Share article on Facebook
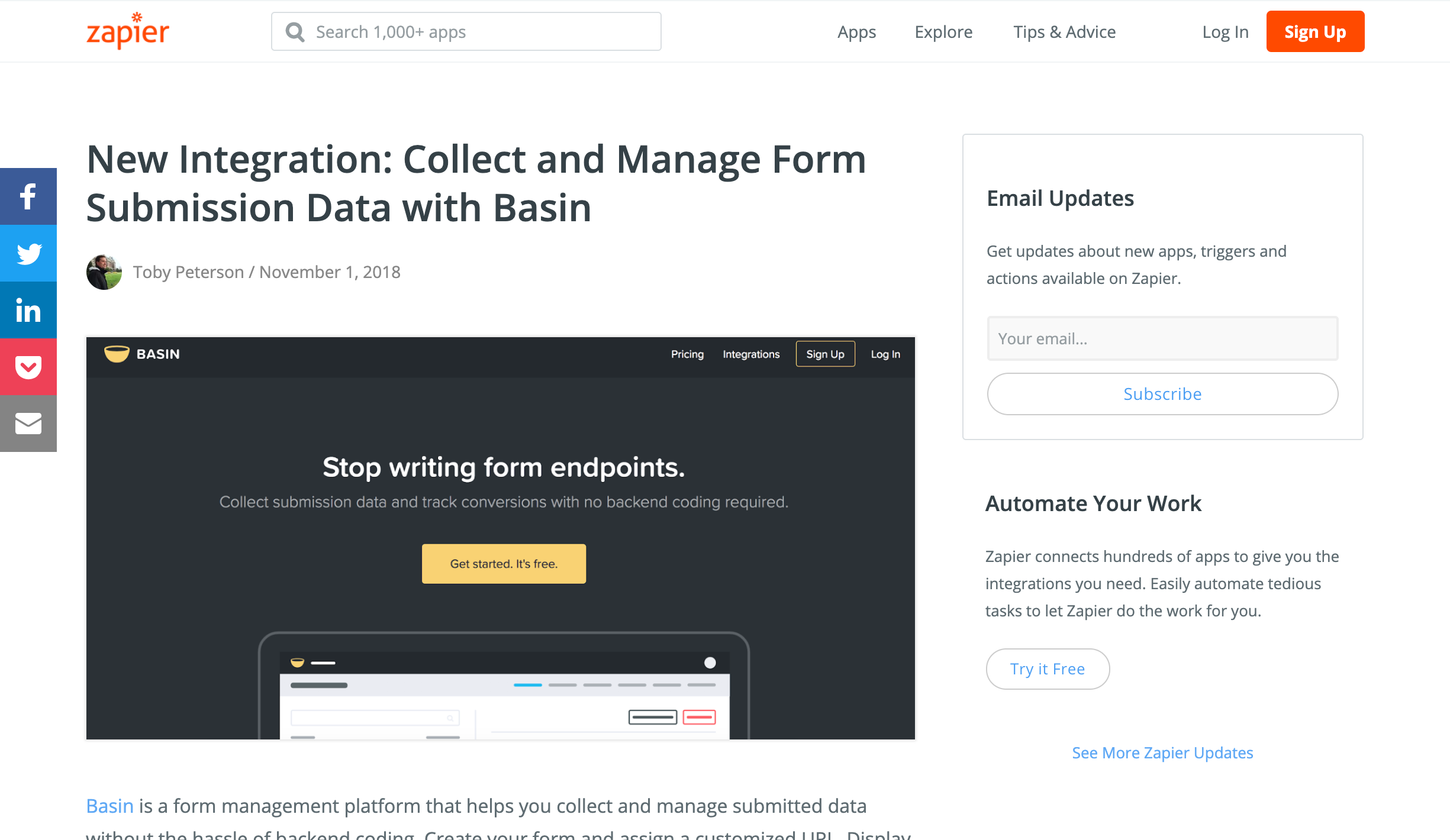The height and width of the screenshot is (840, 1450). click(28, 196)
